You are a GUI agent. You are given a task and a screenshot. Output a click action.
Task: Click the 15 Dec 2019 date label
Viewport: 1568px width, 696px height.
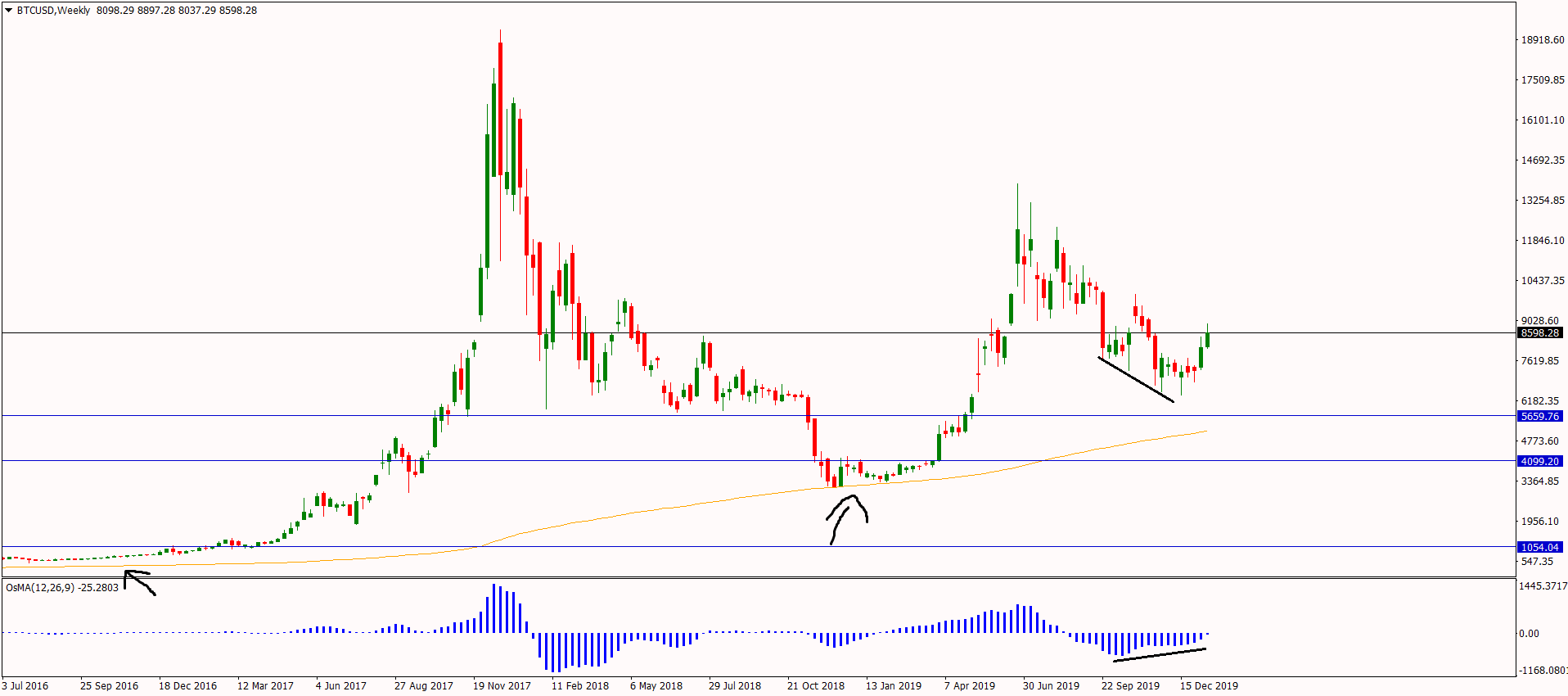coord(1209,685)
